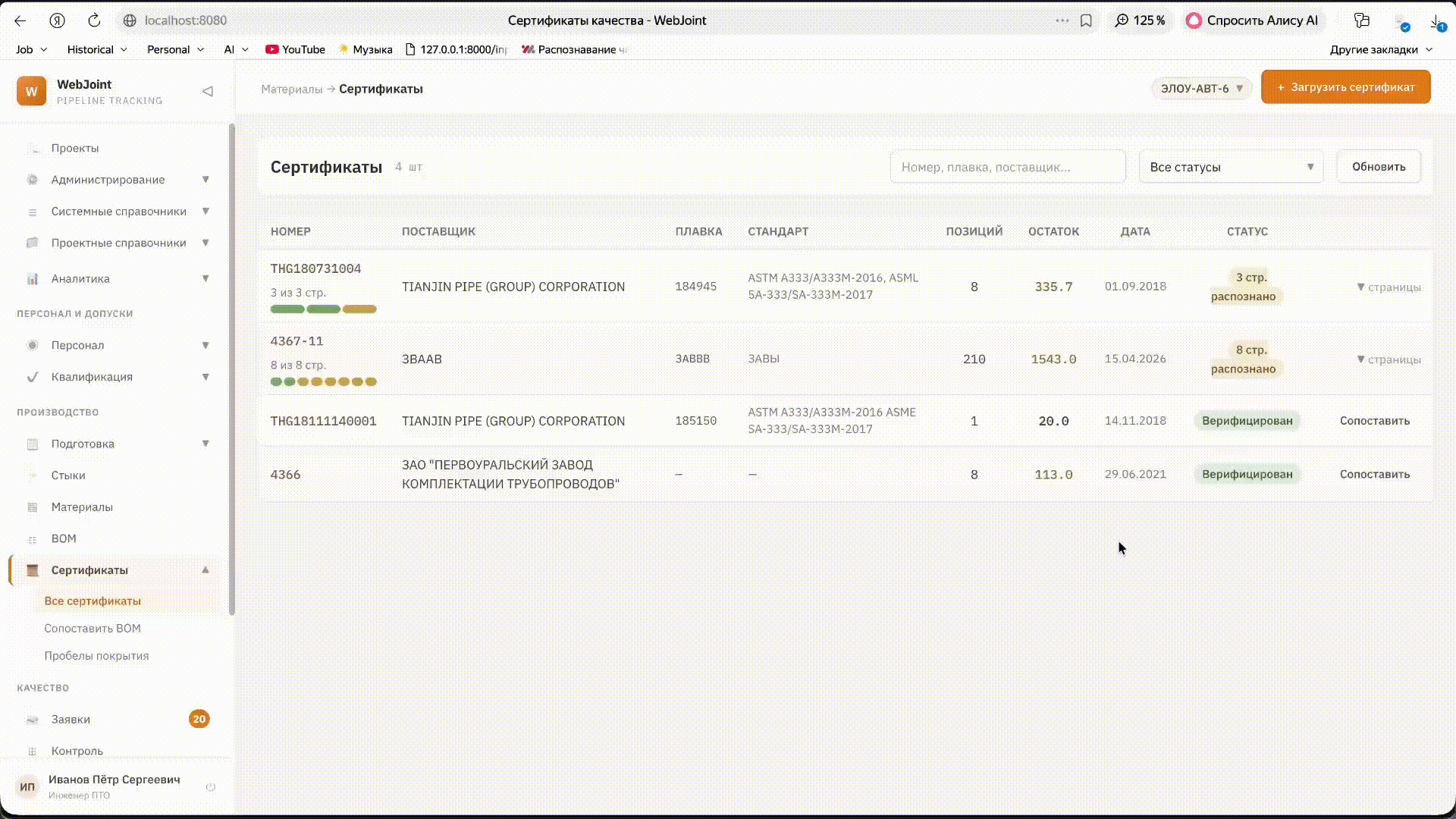1456x819 pixels.
Task: Open browser page options ellipsis
Action: (1062, 20)
